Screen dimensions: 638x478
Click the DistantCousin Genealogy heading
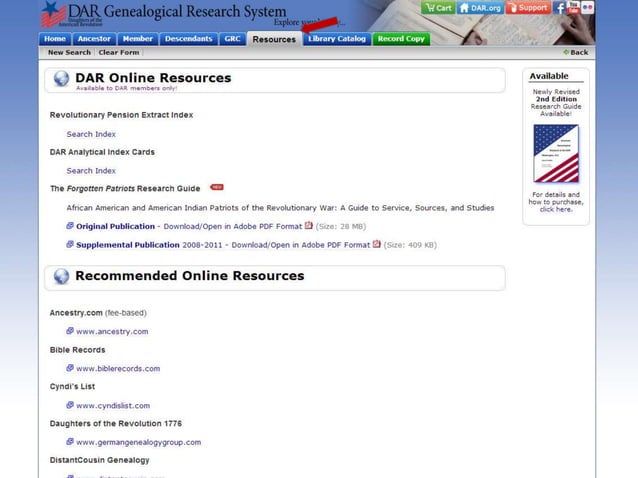tap(99, 461)
